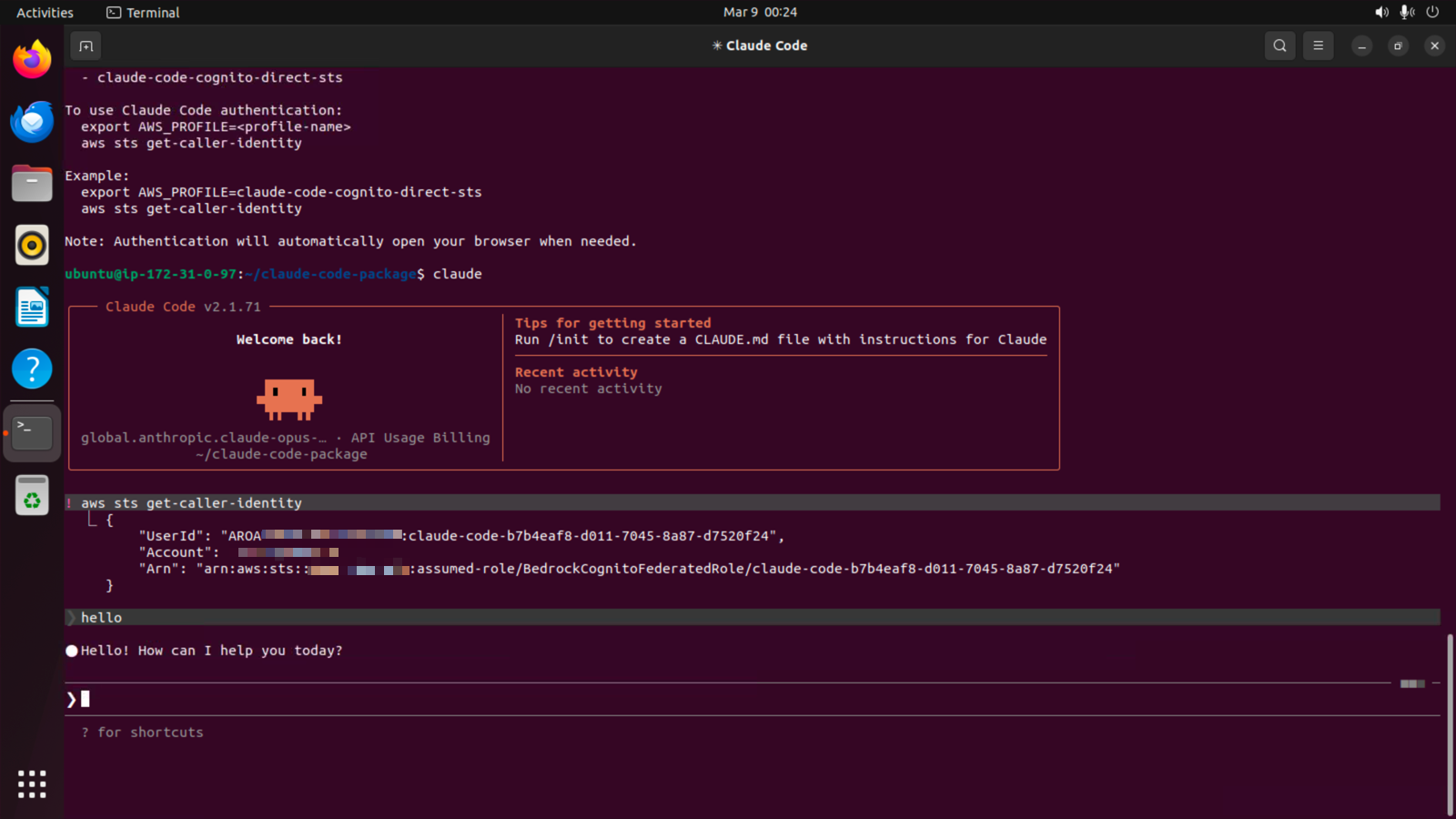Click the microphone indicator icon
Viewport: 1456px width, 819px height.
point(1407,13)
